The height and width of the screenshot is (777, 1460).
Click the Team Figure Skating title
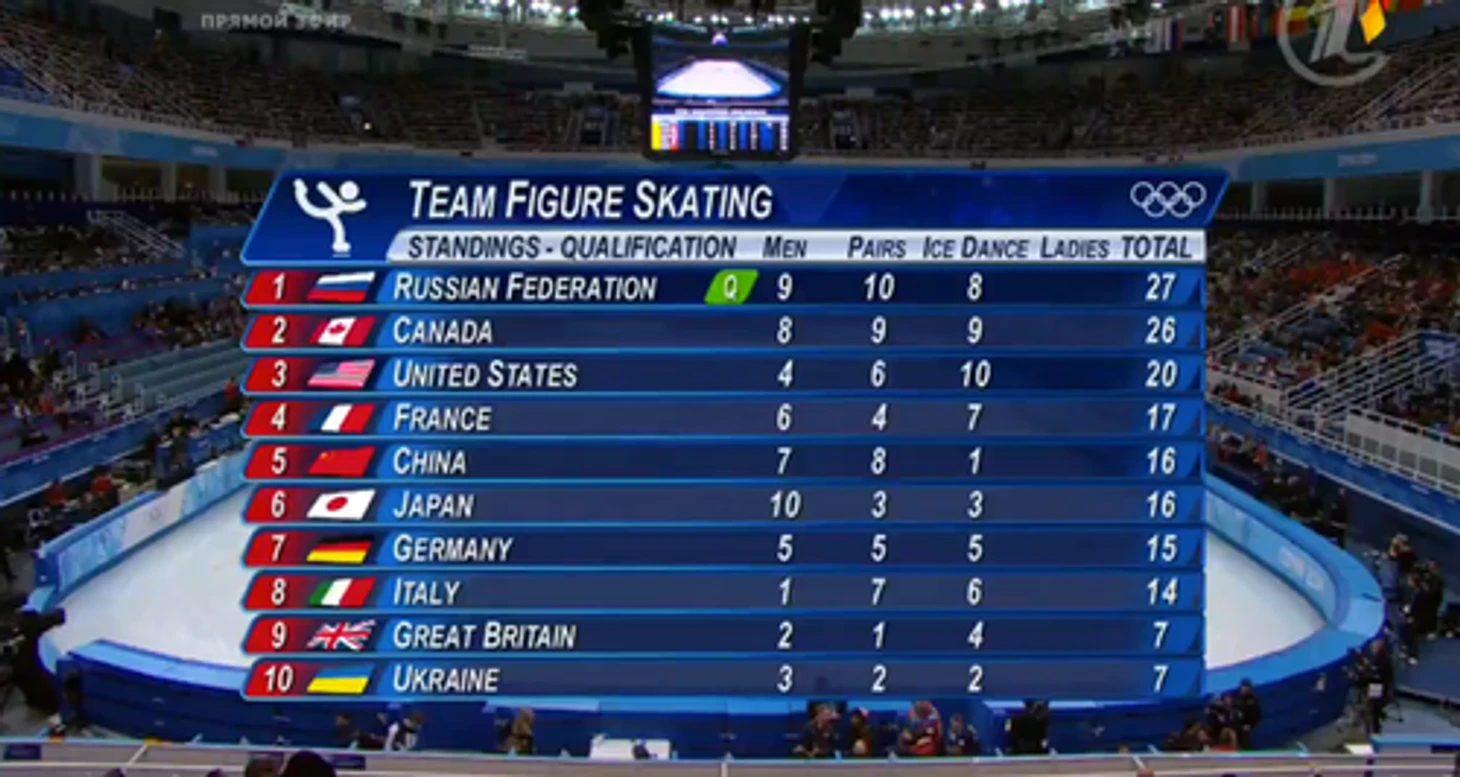590,201
